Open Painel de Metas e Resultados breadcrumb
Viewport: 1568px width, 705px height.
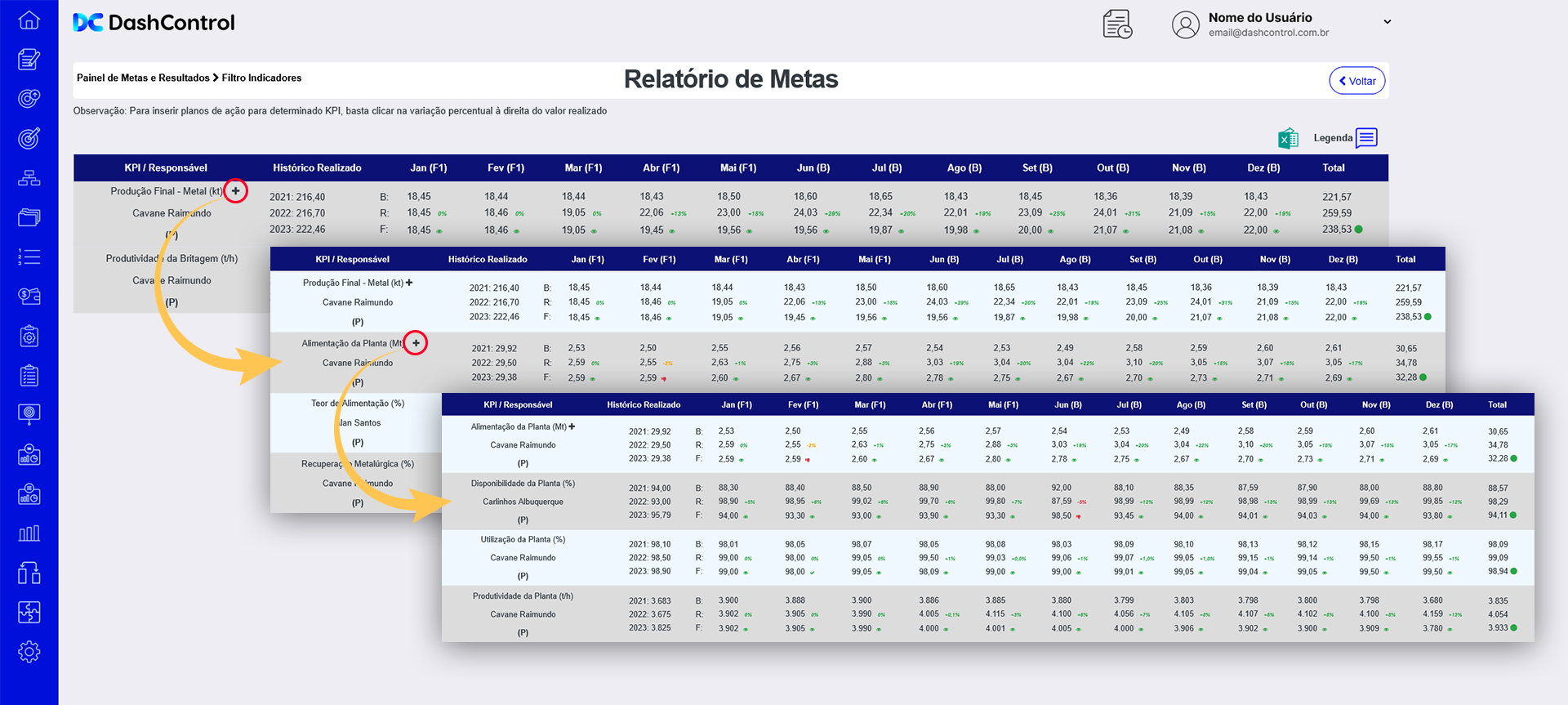143,78
